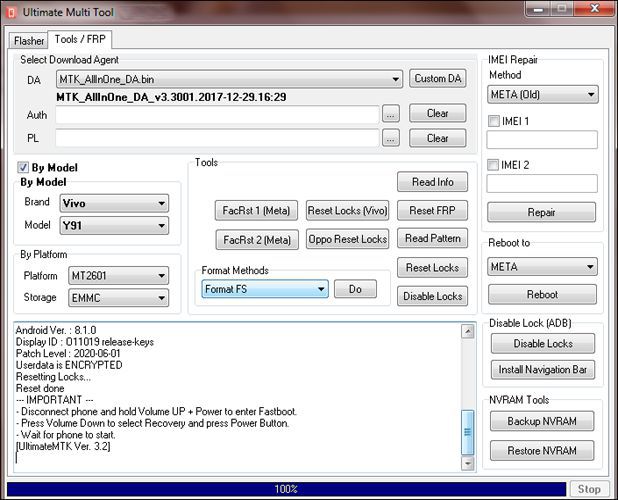
Task: Click the IMEI 2 input field
Action: 542,184
